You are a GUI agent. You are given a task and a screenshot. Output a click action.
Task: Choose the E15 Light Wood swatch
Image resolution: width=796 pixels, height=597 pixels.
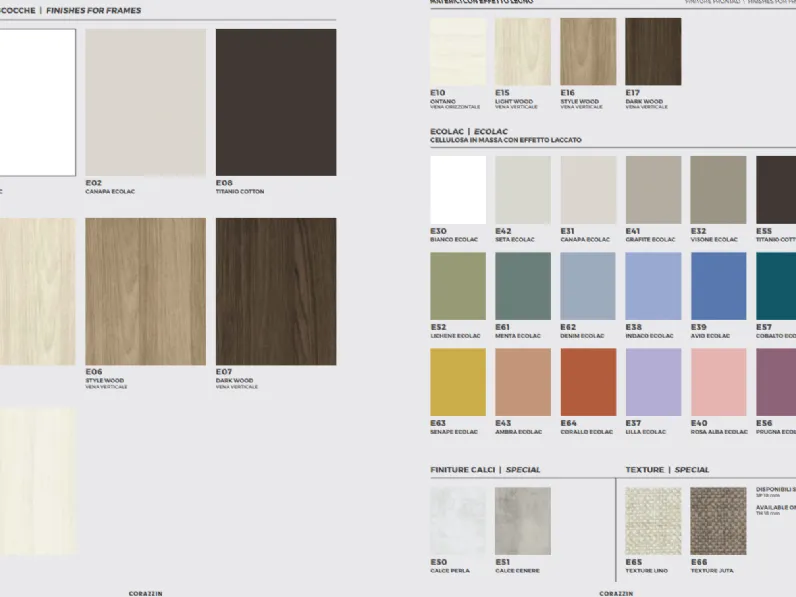pyautogui.click(x=523, y=52)
